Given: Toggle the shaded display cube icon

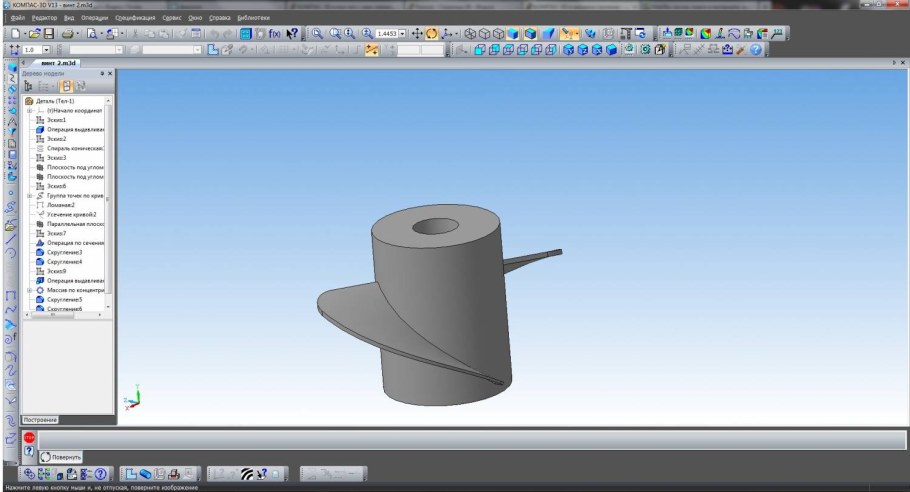Looking at the screenshot, I should click(513, 34).
